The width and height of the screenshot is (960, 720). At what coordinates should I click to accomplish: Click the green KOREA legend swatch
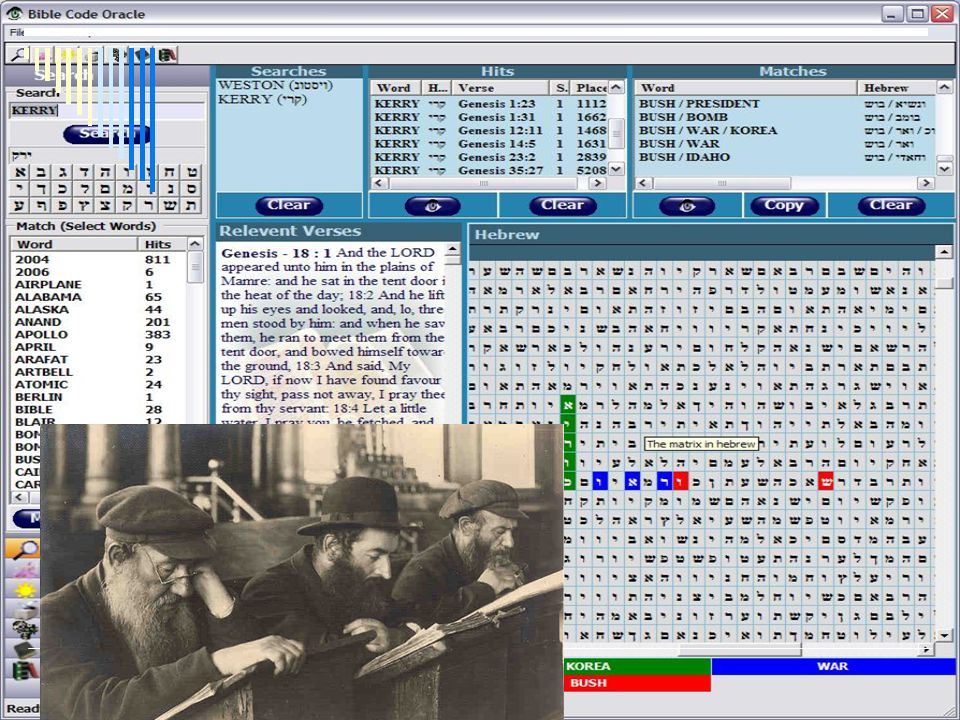[x=637, y=666]
